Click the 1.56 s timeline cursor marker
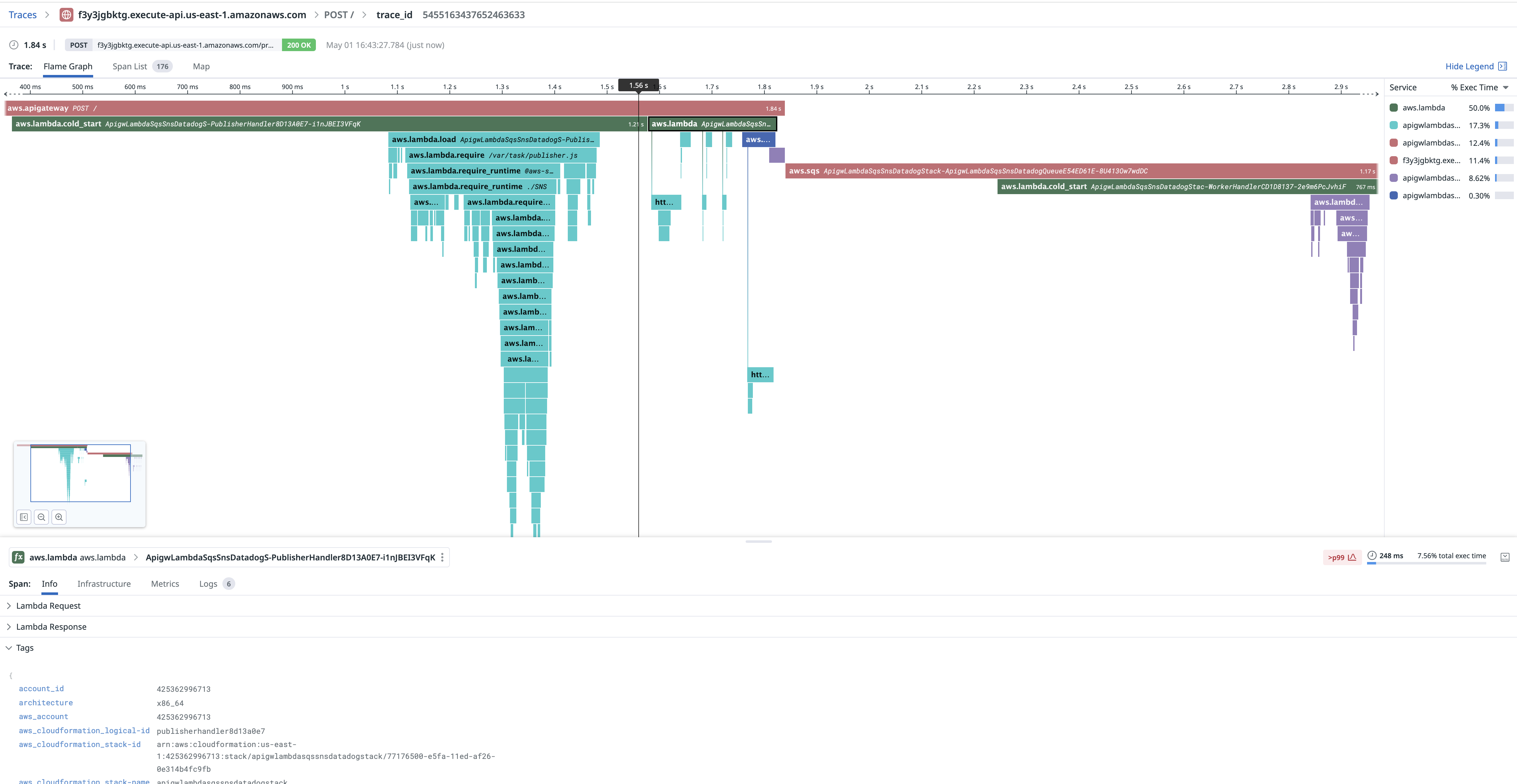This screenshot has width=1517, height=784. (x=638, y=85)
